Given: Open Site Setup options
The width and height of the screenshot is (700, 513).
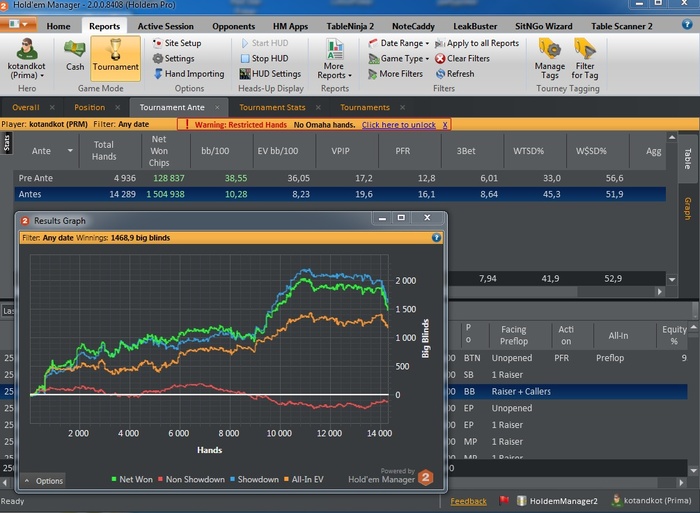Looking at the screenshot, I should click(177, 43).
